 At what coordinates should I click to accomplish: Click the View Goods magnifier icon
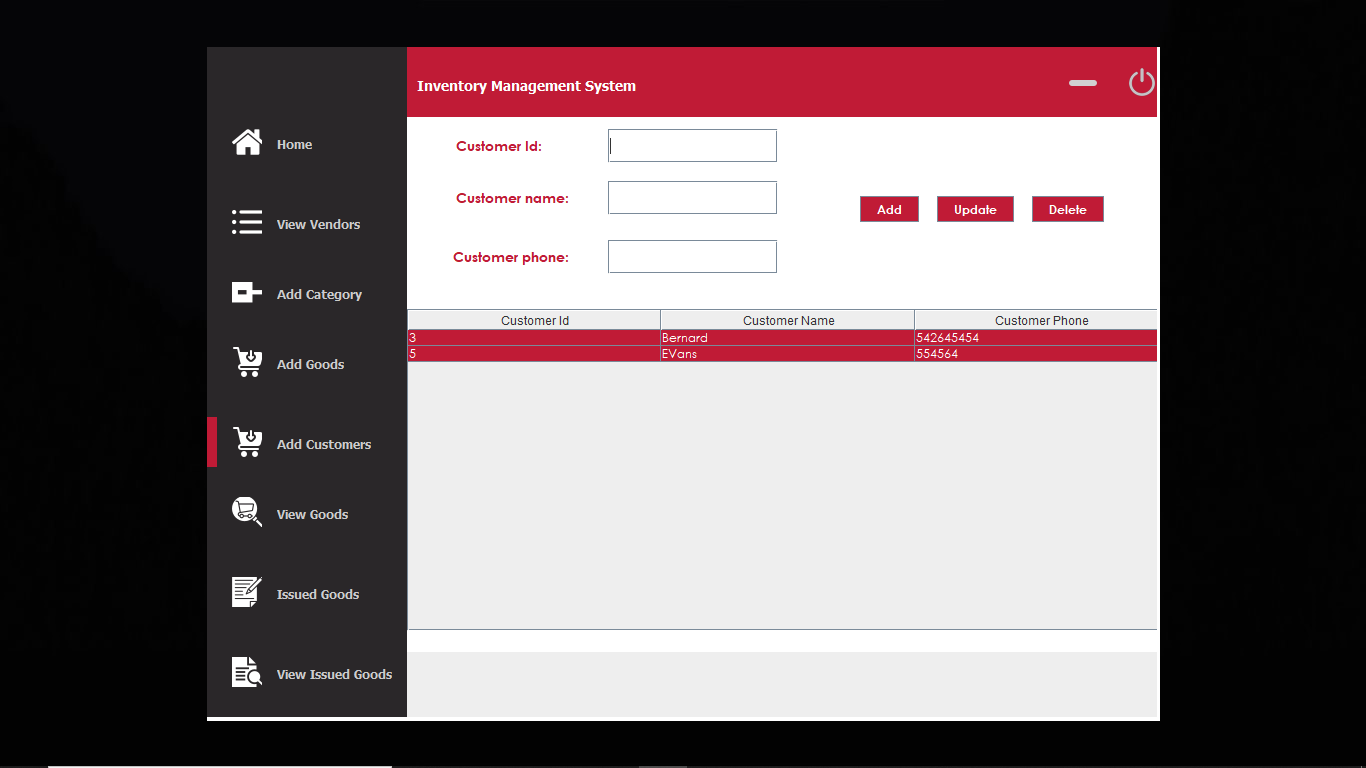[247, 512]
